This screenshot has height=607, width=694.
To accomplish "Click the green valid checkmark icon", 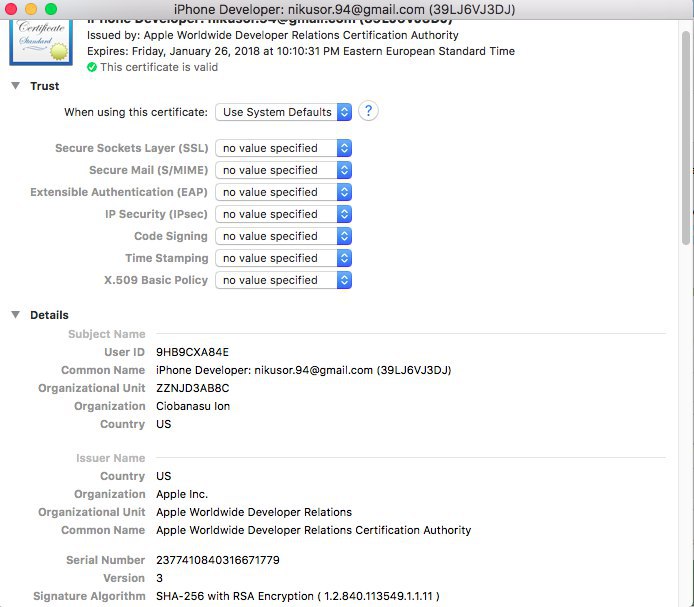I will coord(92,67).
